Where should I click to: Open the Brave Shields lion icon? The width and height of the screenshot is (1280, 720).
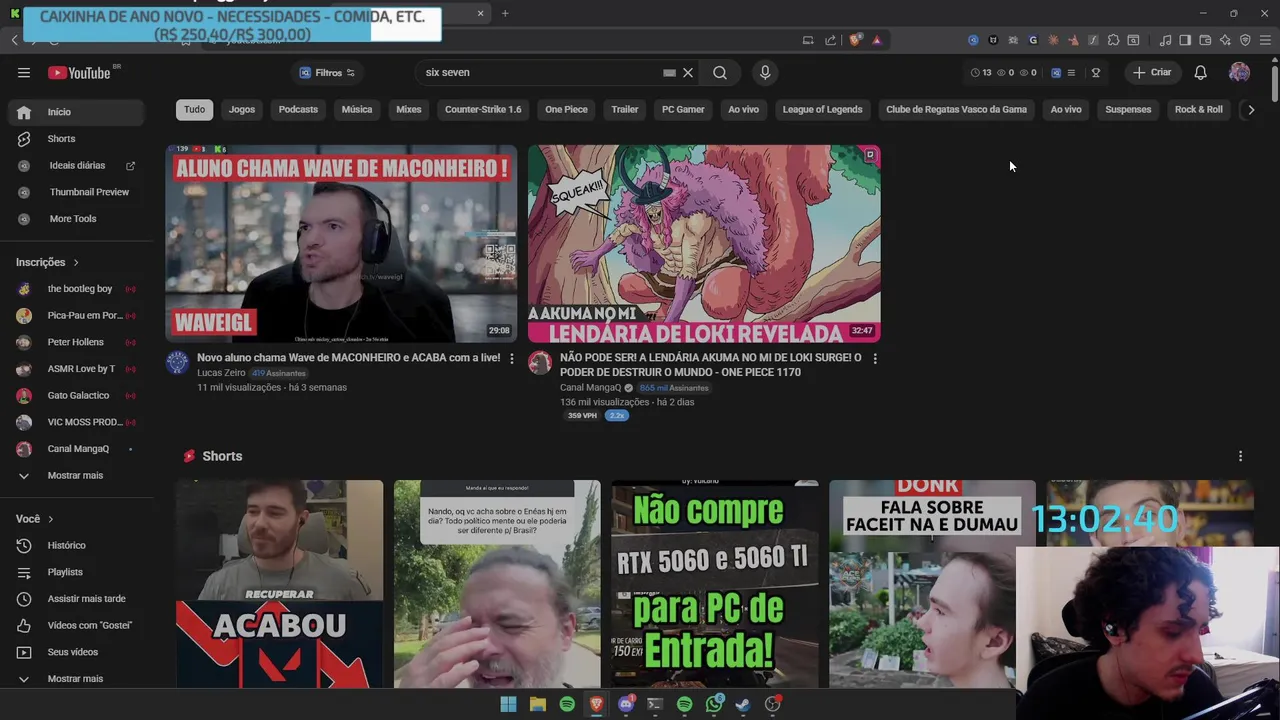point(855,40)
